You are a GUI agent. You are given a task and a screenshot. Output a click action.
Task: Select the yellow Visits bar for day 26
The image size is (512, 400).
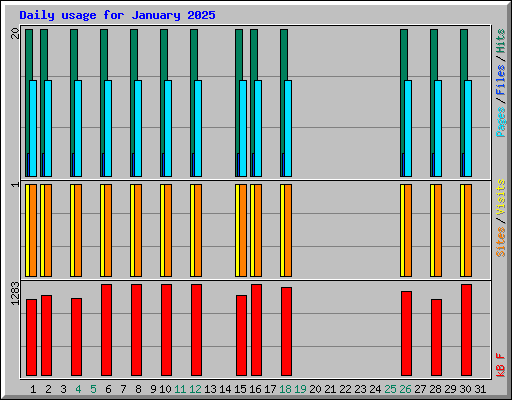(402, 230)
